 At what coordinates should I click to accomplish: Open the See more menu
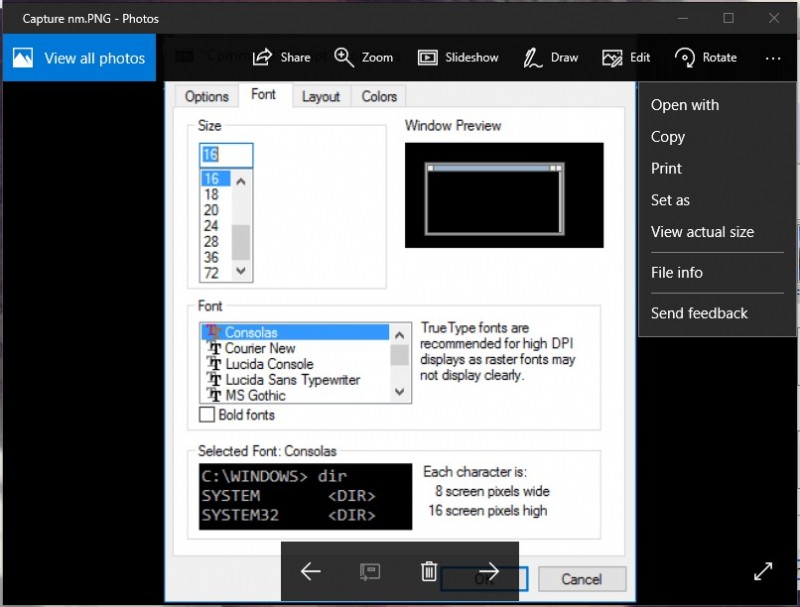[x=772, y=59]
